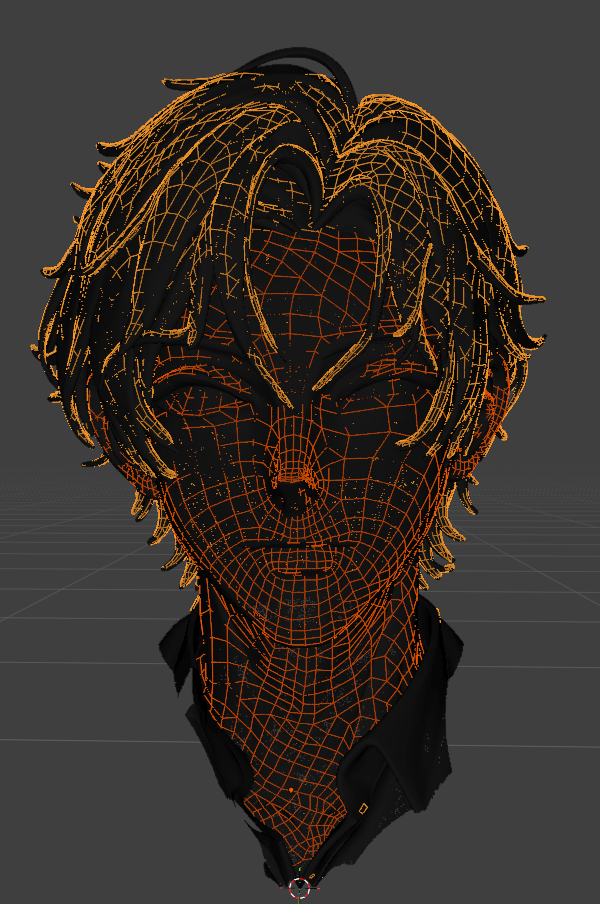Image resolution: width=600 pixels, height=904 pixels.
Task: Select the tip of the character's nose
Action: click(294, 490)
